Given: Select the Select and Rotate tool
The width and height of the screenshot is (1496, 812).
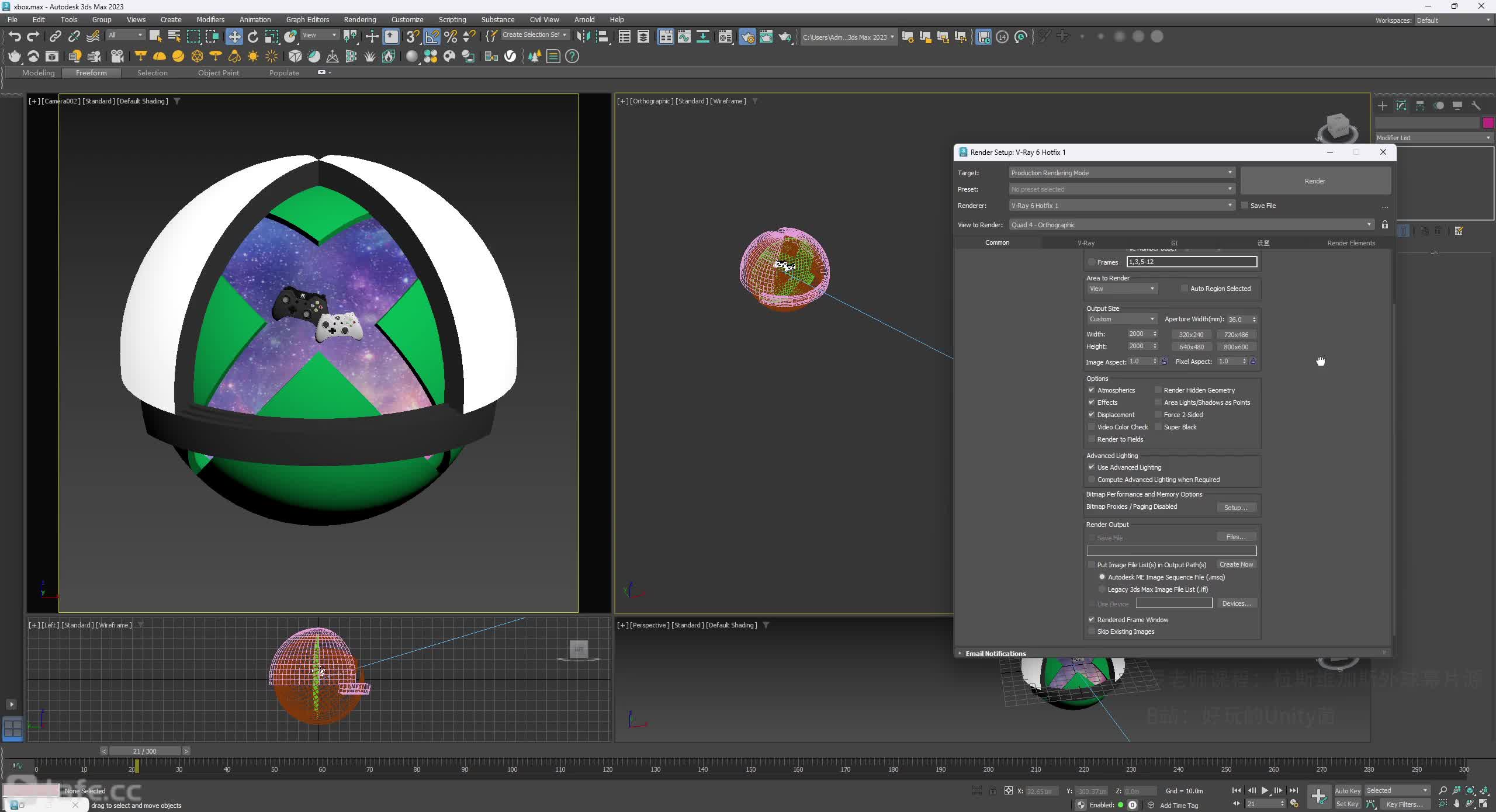Looking at the screenshot, I should pos(253,37).
